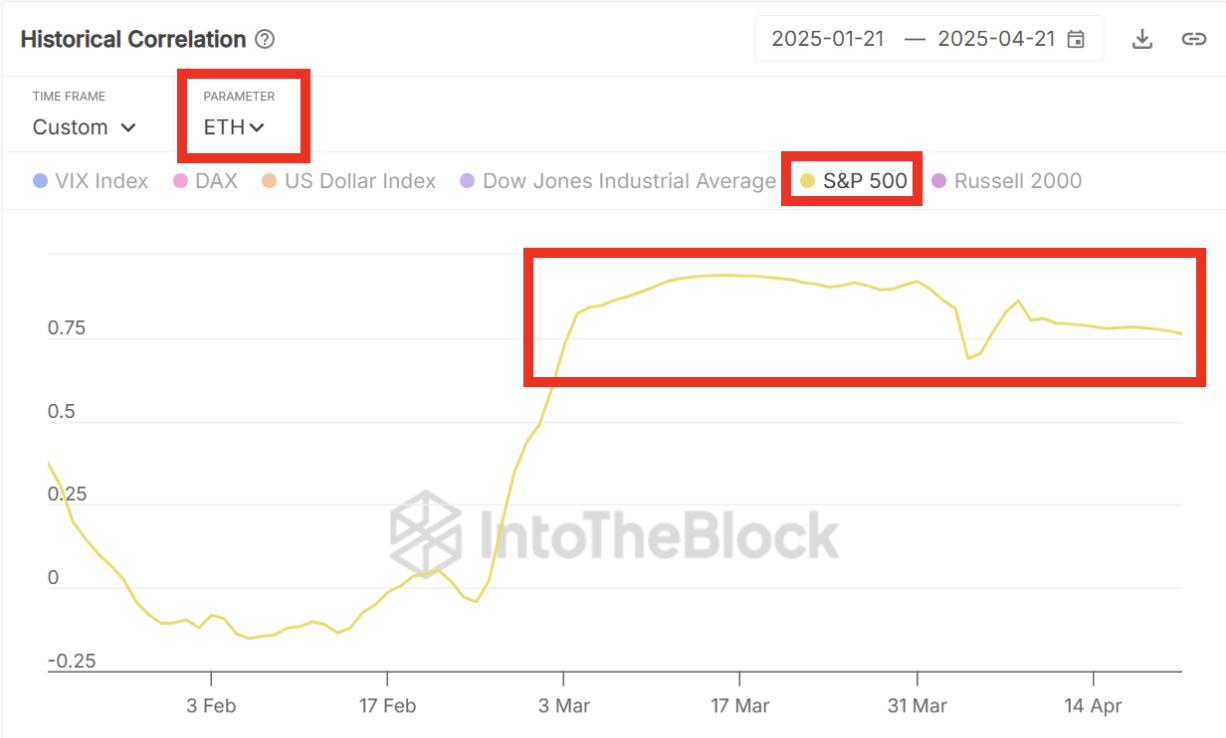Screen dimensions: 1226x738
Task: Click the start date 2025-01-21
Action: (827, 37)
